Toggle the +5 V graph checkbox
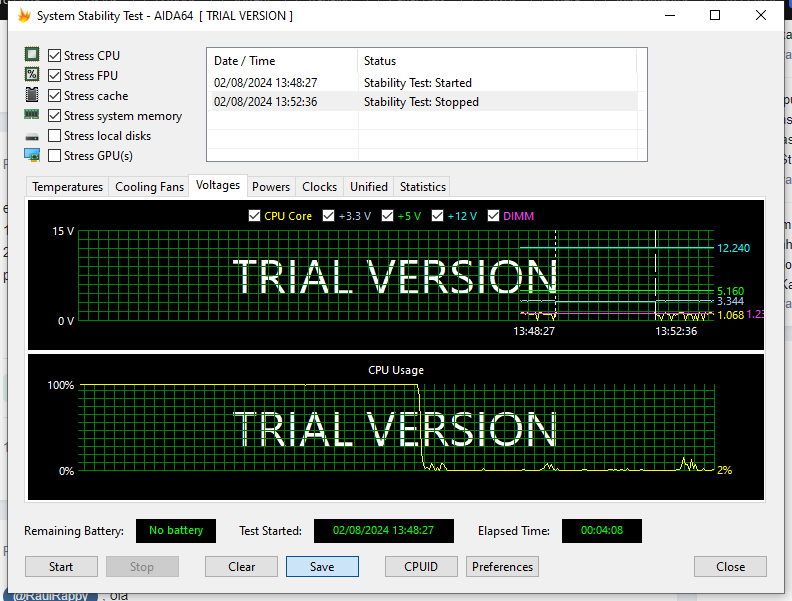 pos(387,216)
